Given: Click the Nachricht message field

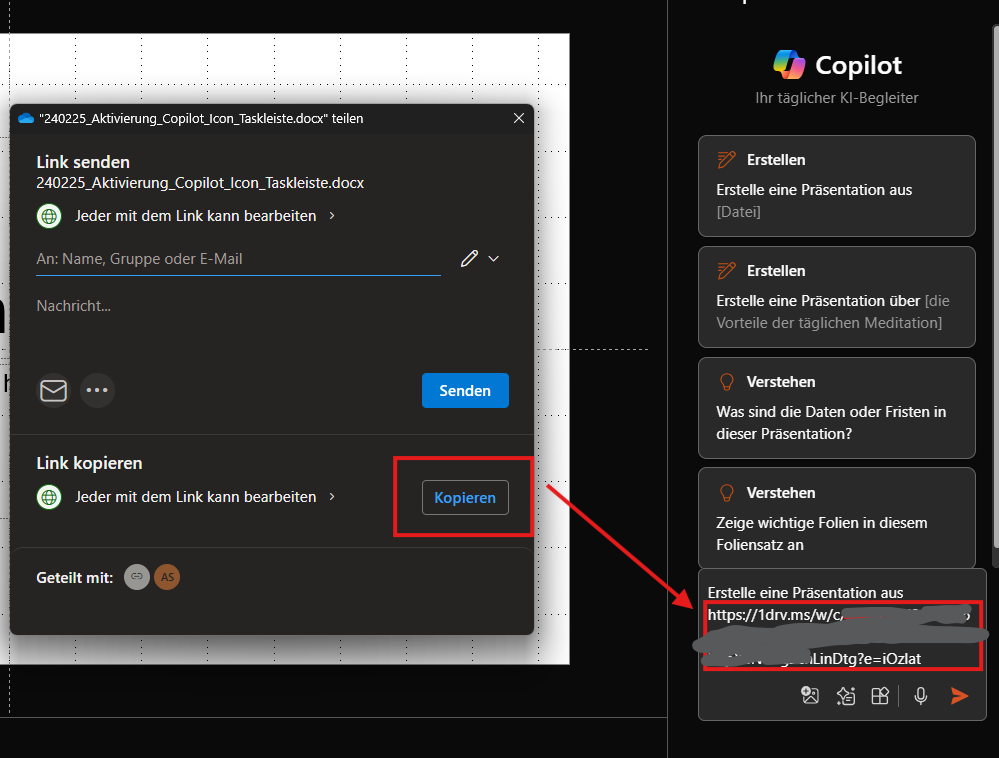Looking at the screenshot, I should pos(272,306).
